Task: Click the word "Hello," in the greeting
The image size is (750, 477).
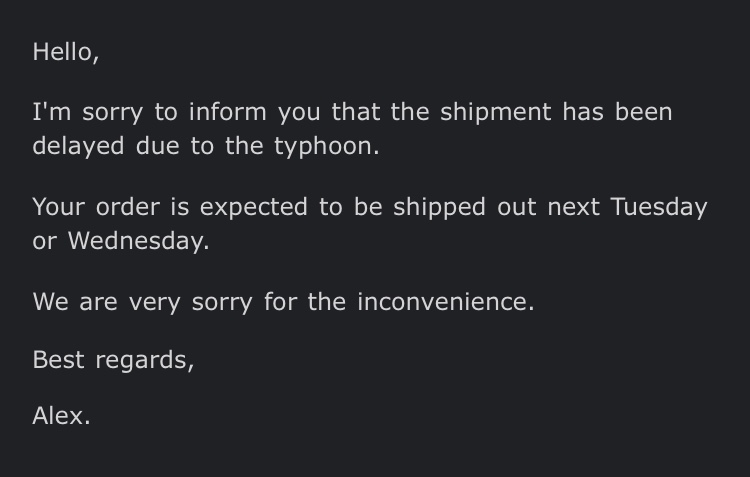Action: coord(66,52)
